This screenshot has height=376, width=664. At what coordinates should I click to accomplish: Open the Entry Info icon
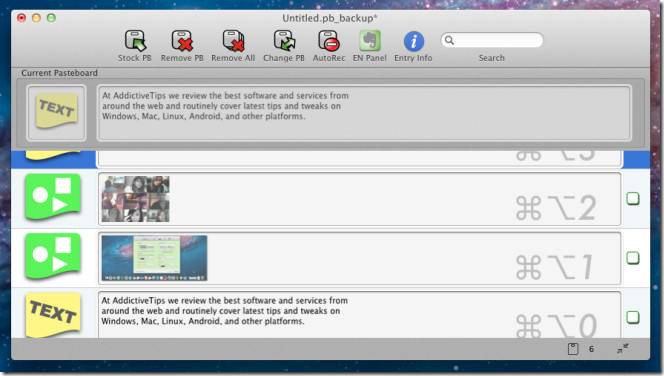[x=413, y=41]
